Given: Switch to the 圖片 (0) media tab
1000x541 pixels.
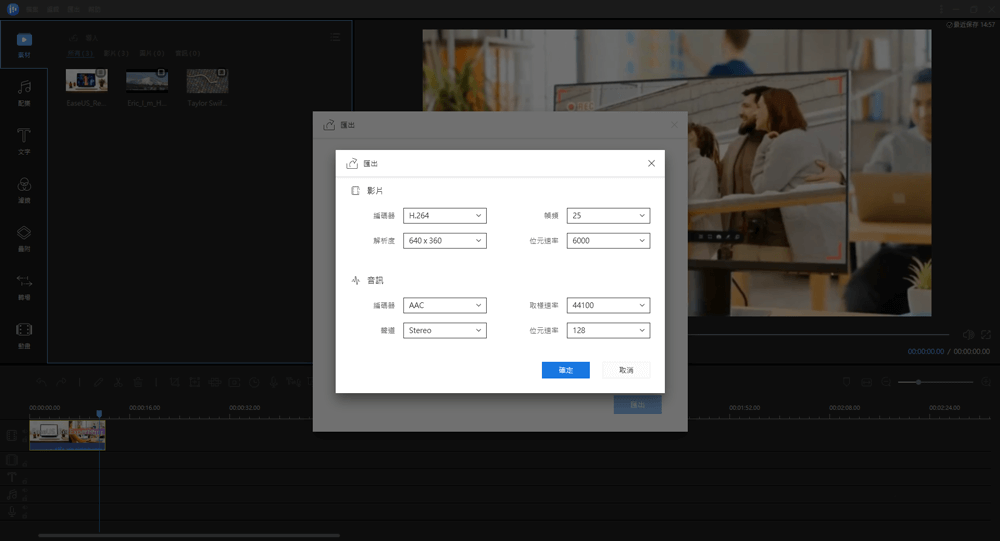Looking at the screenshot, I should [x=152, y=53].
